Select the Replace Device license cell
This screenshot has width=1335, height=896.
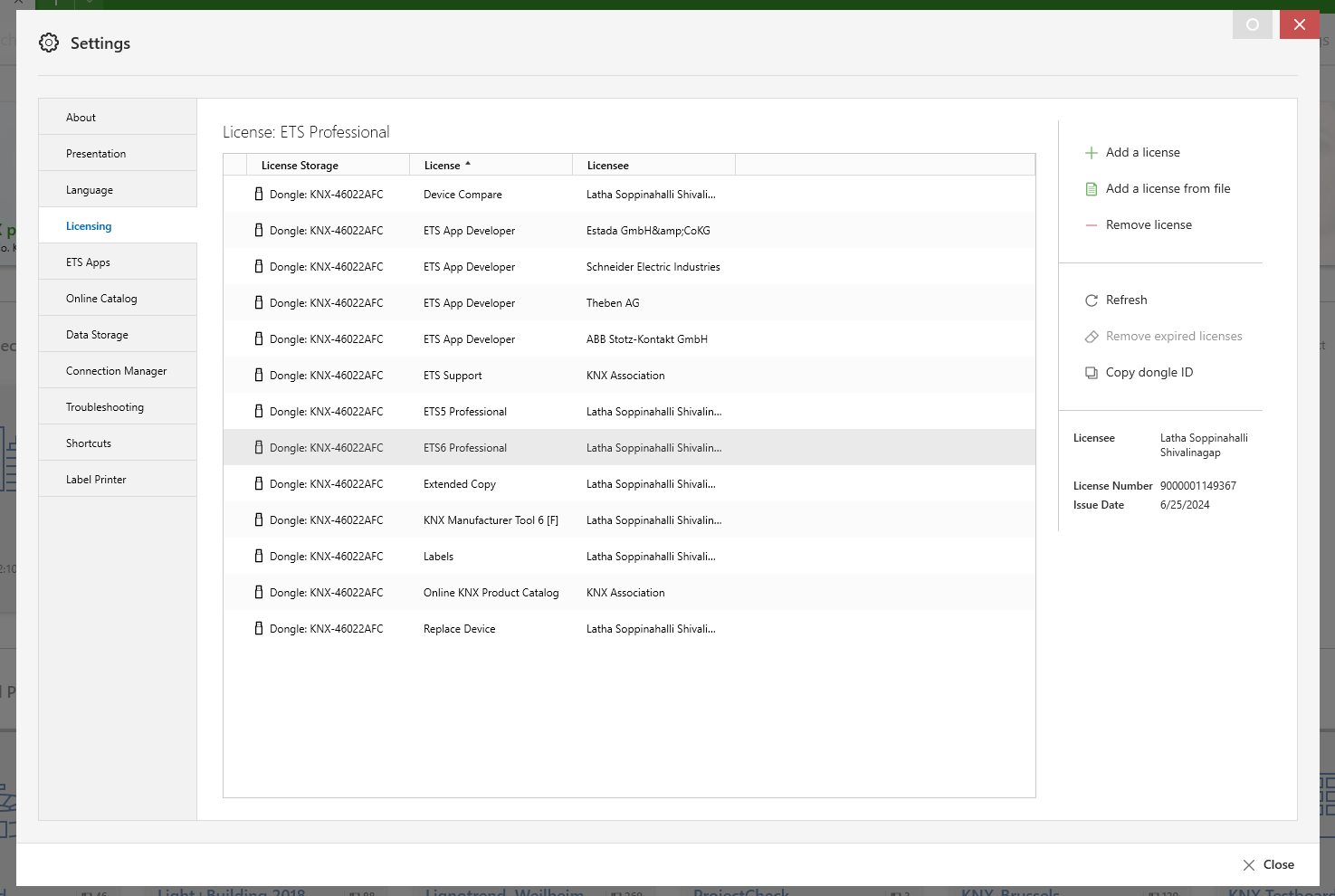pos(460,628)
